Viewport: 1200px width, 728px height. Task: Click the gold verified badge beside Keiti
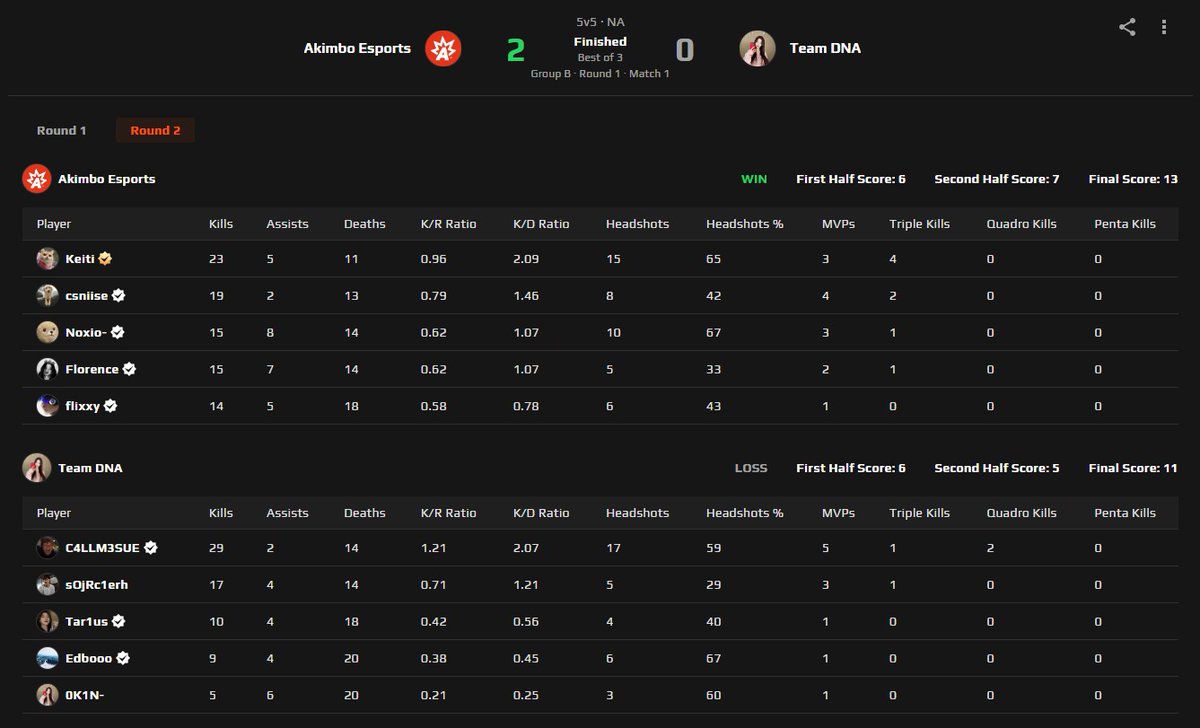tap(105, 259)
